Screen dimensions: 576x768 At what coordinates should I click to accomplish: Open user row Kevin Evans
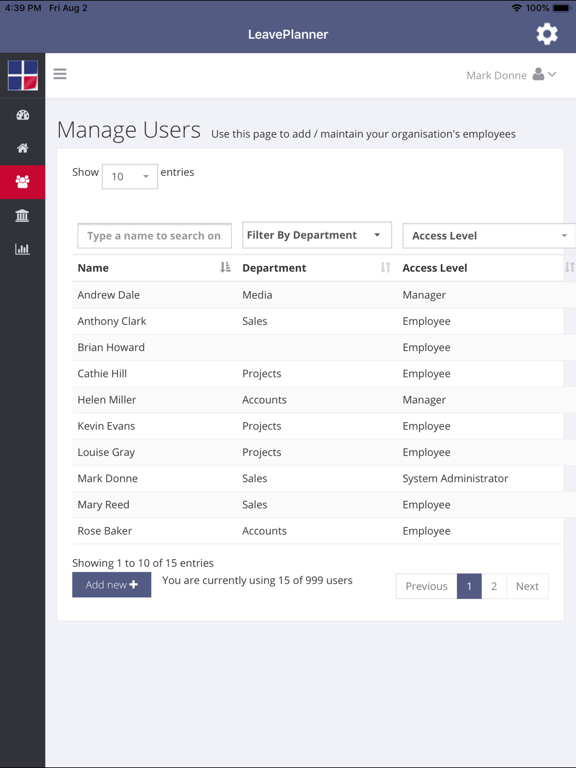324,426
